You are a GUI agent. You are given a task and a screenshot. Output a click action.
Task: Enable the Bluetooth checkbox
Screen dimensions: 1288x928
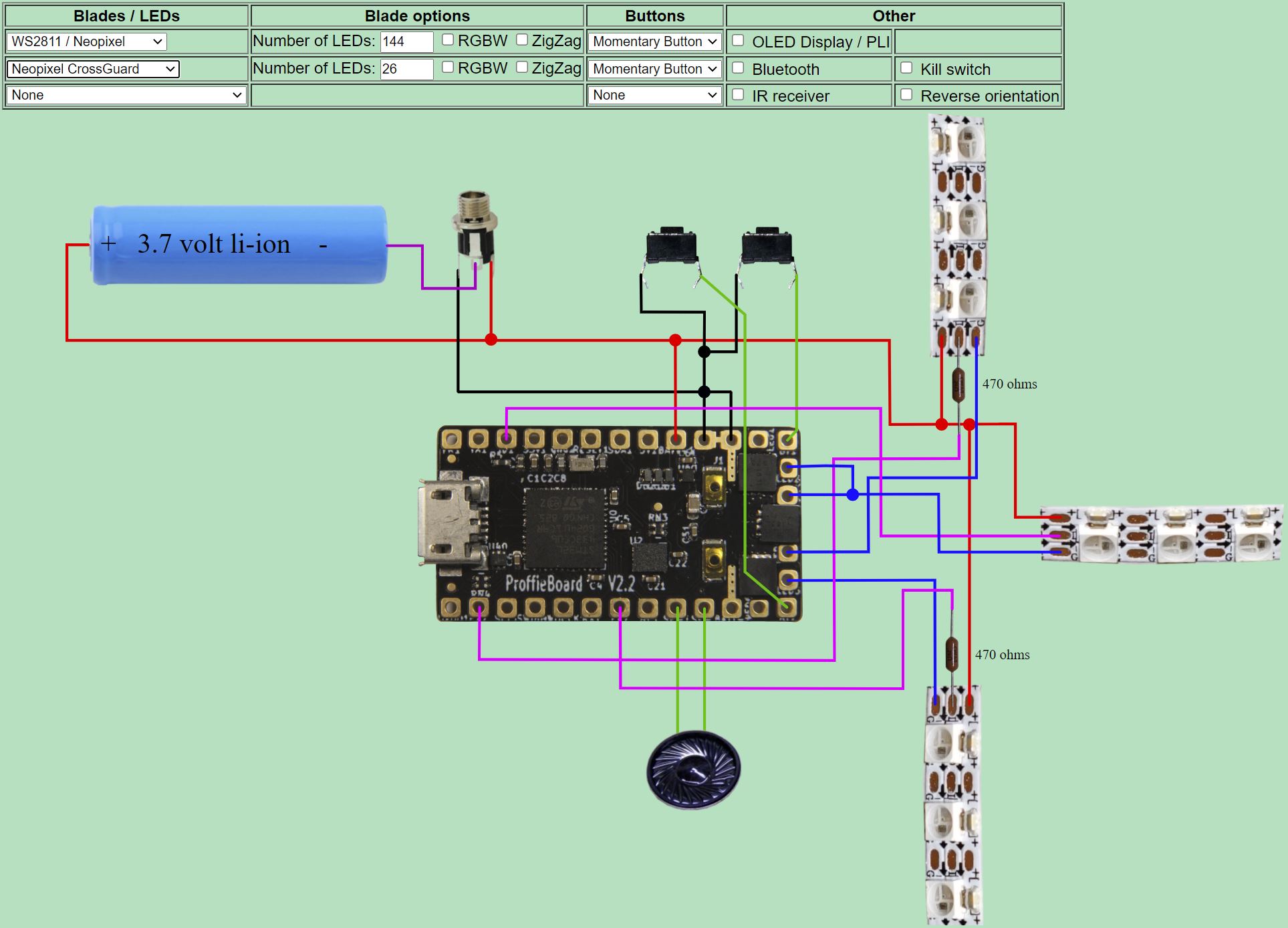point(739,68)
